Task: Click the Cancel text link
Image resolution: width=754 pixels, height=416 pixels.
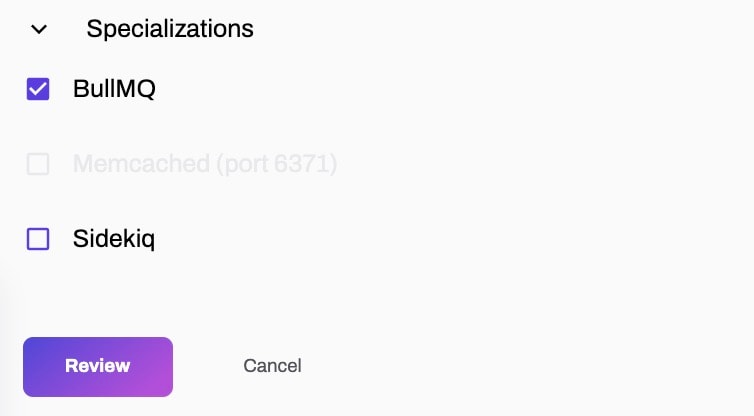Action: (x=272, y=366)
